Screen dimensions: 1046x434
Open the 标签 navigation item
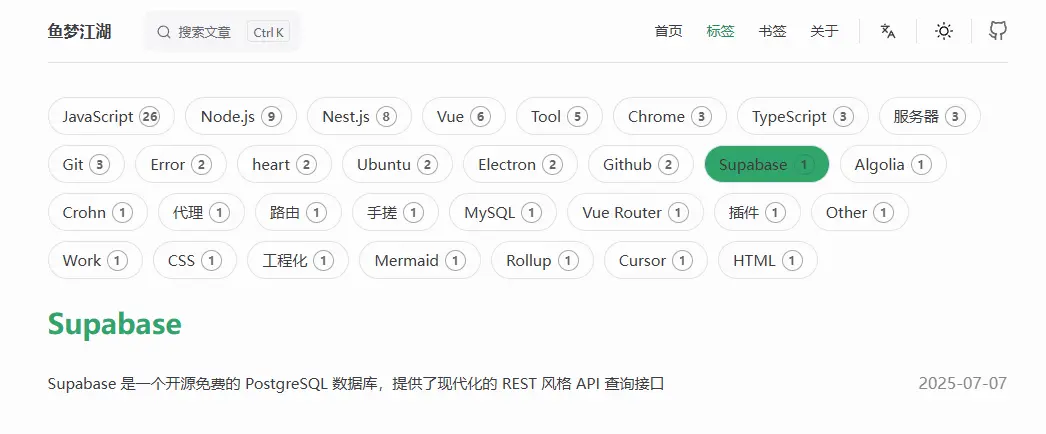pos(720,31)
